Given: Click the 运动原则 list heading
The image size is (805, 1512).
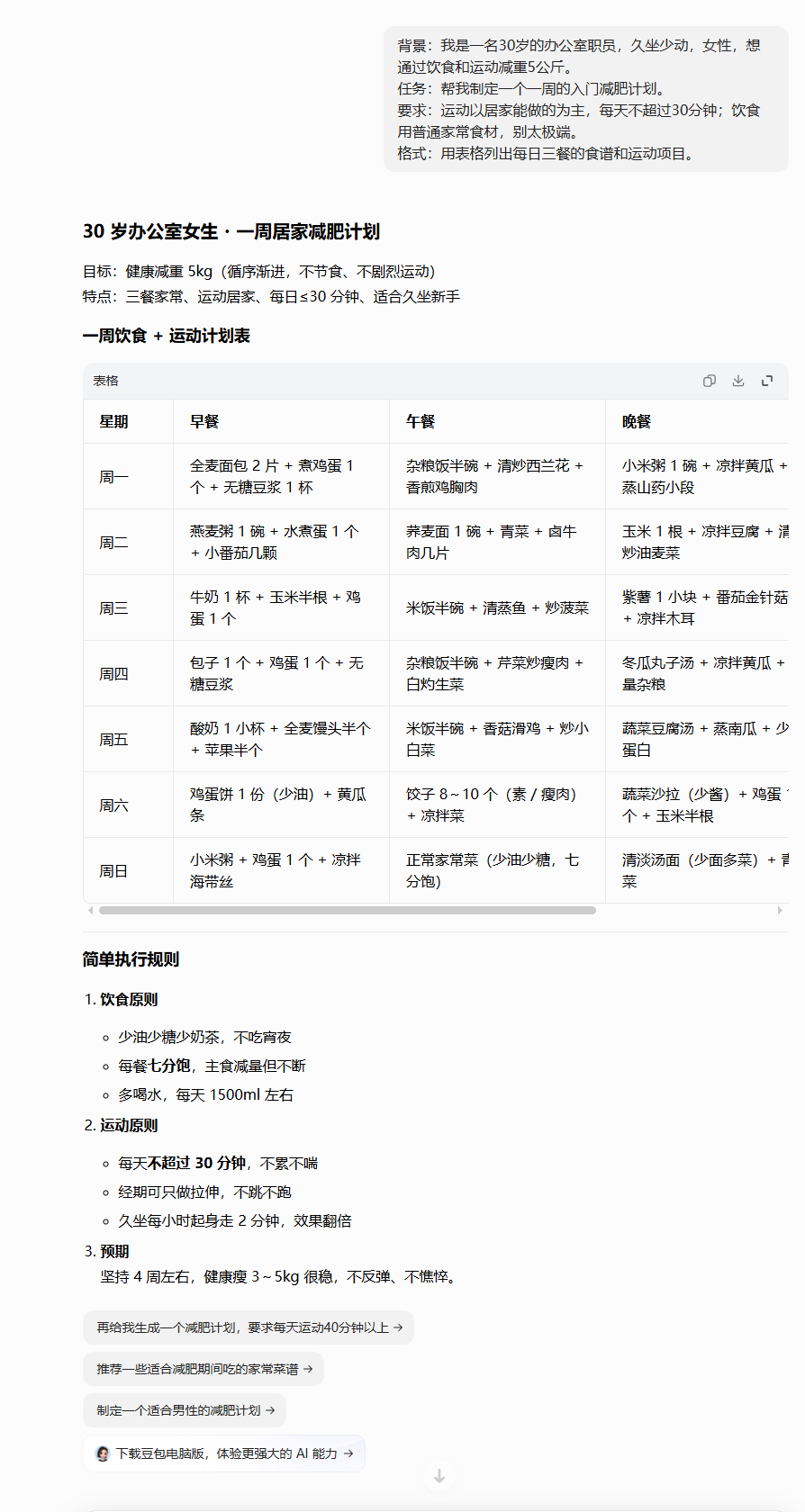Looking at the screenshot, I should click(129, 1125).
